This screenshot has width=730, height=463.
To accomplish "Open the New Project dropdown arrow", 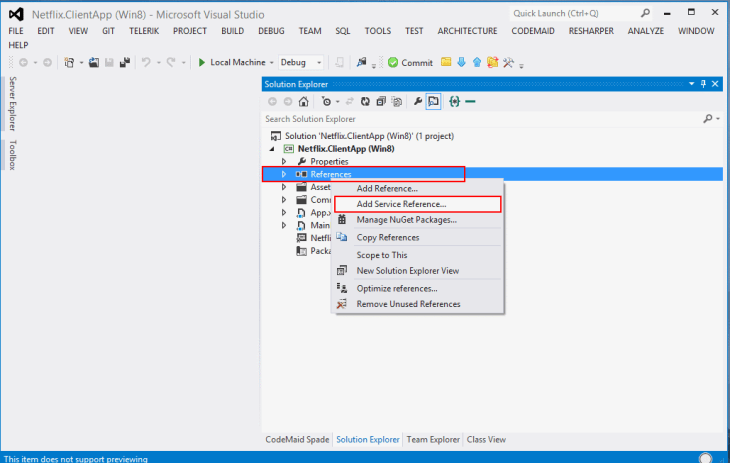I will (81, 62).
